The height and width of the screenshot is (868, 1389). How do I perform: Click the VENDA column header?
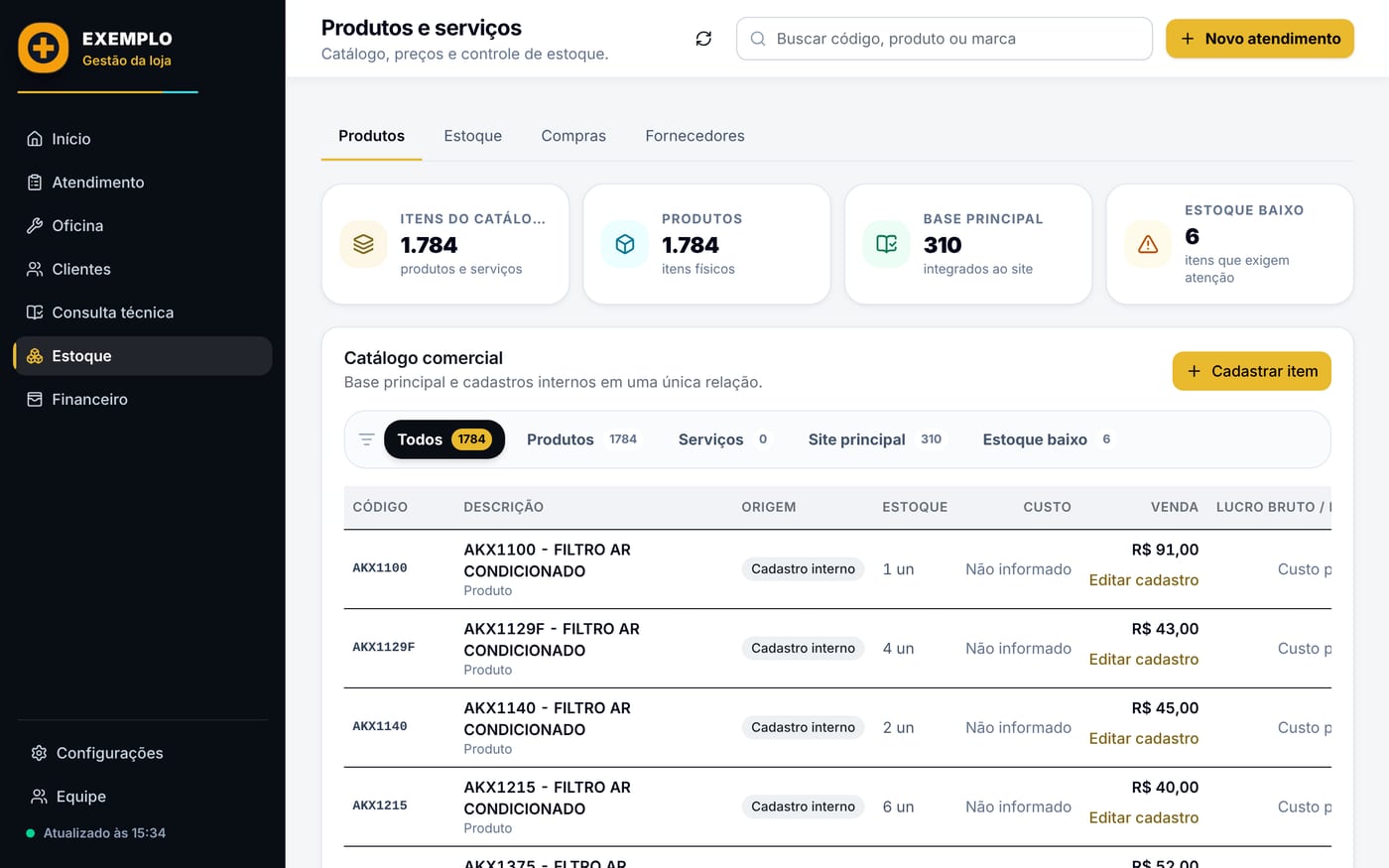click(1175, 507)
